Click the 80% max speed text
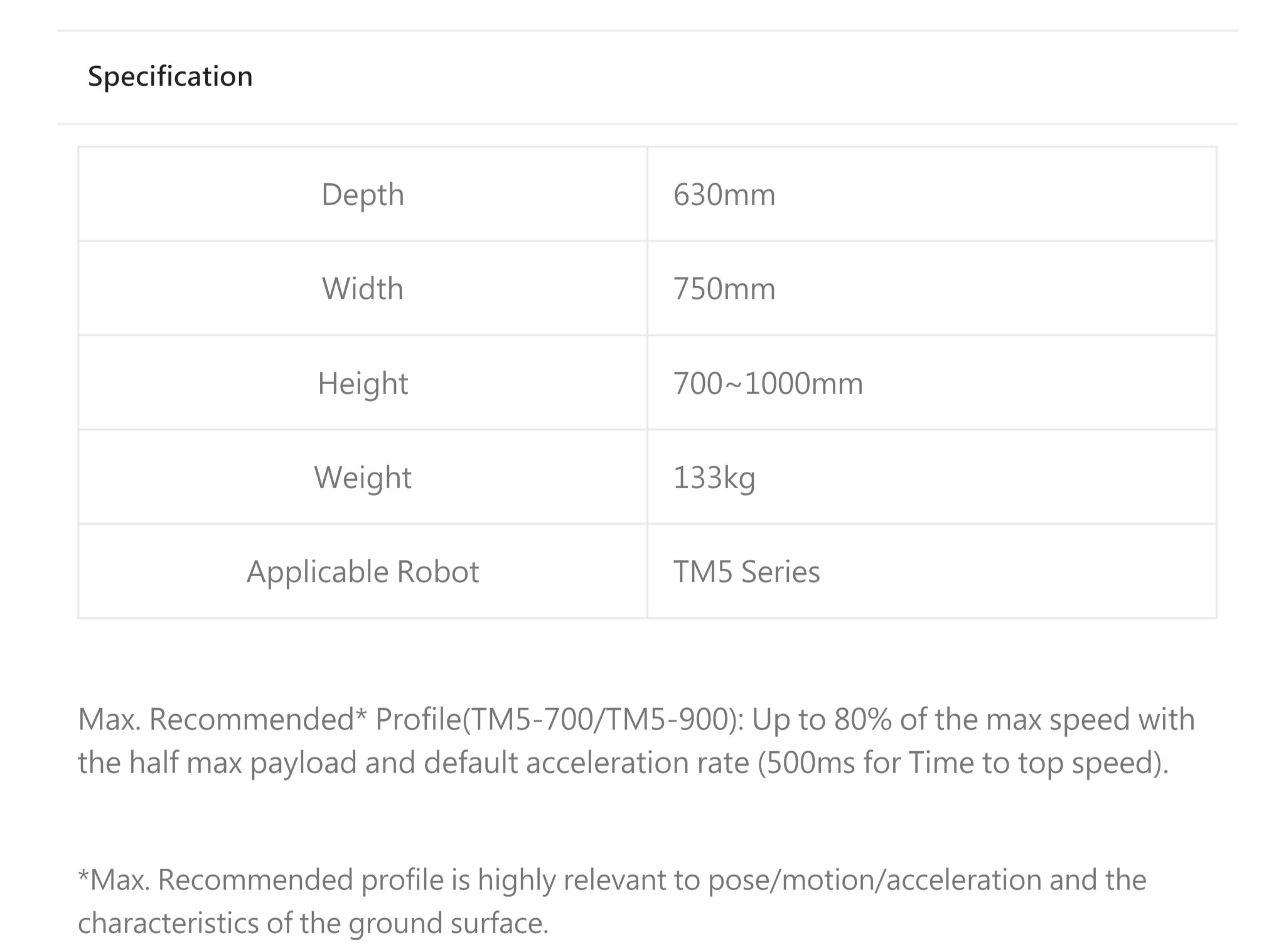Image resolution: width=1286 pixels, height=952 pixels. pos(863,719)
